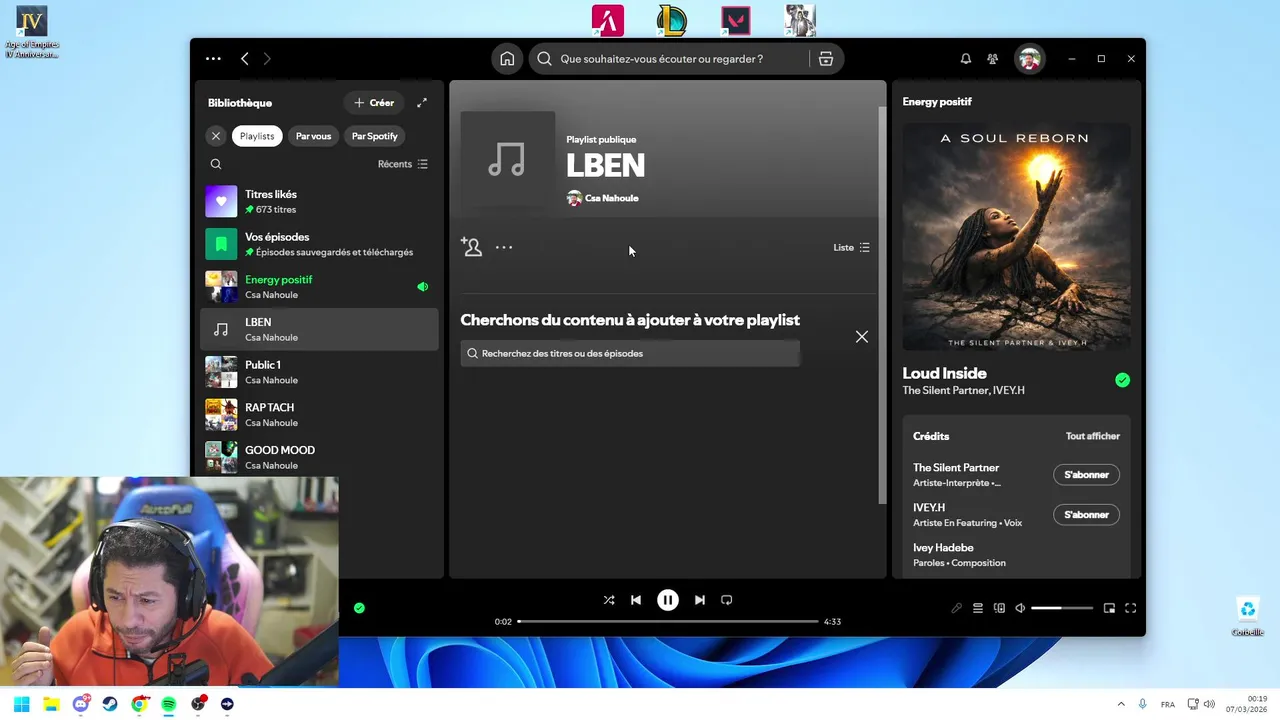Viewport: 1280px width, 720px height.
Task: Expand the Bibliothèque panel
Action: click(x=422, y=103)
